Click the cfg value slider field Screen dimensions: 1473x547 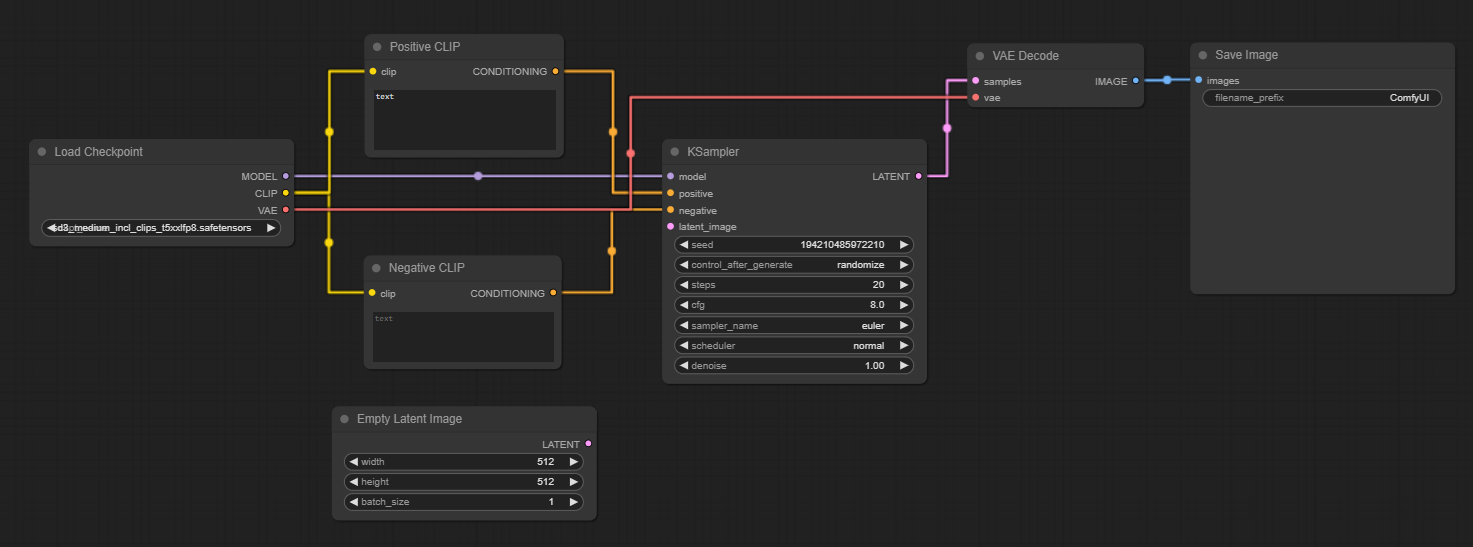[x=795, y=305]
